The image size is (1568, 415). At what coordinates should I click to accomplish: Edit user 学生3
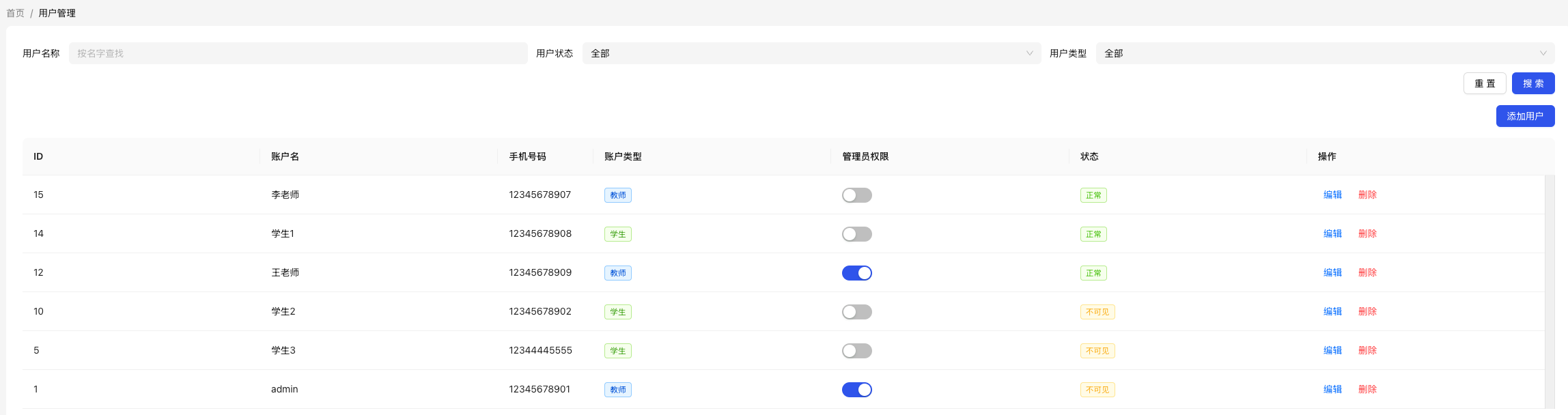[x=1332, y=350]
